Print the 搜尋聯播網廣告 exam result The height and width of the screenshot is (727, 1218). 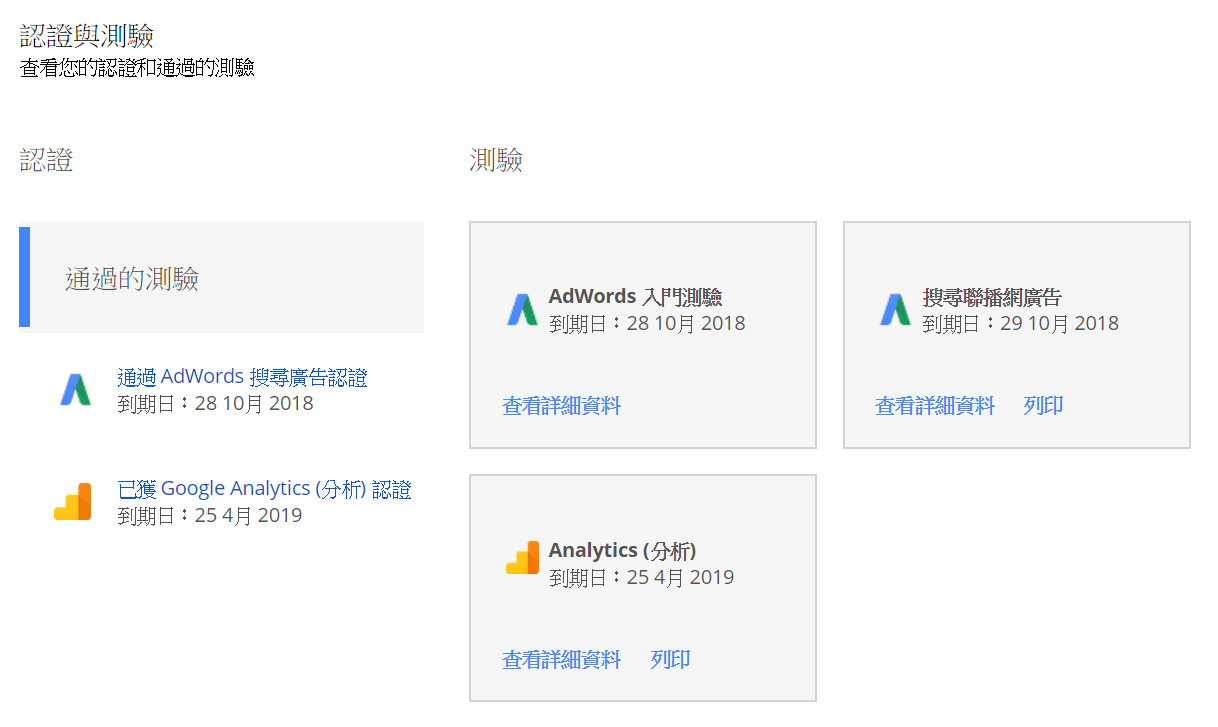pos(1043,406)
